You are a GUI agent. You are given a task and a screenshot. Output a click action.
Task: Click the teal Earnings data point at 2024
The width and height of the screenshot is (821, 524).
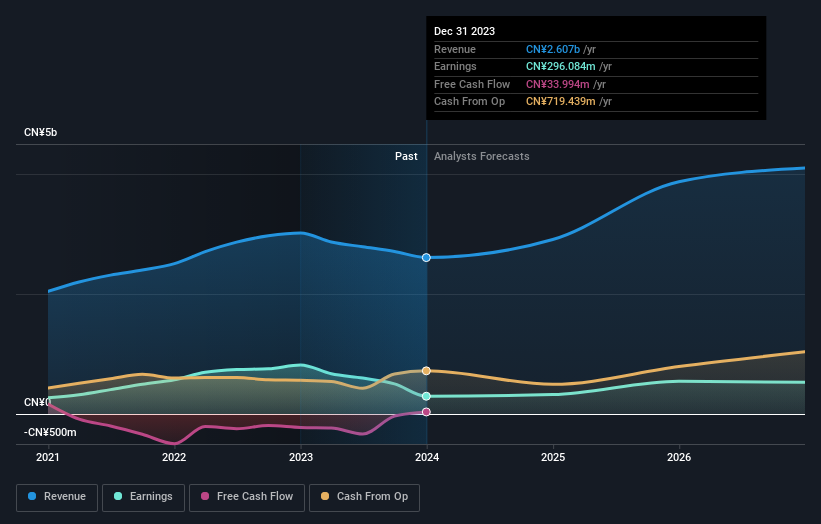[x=426, y=396]
